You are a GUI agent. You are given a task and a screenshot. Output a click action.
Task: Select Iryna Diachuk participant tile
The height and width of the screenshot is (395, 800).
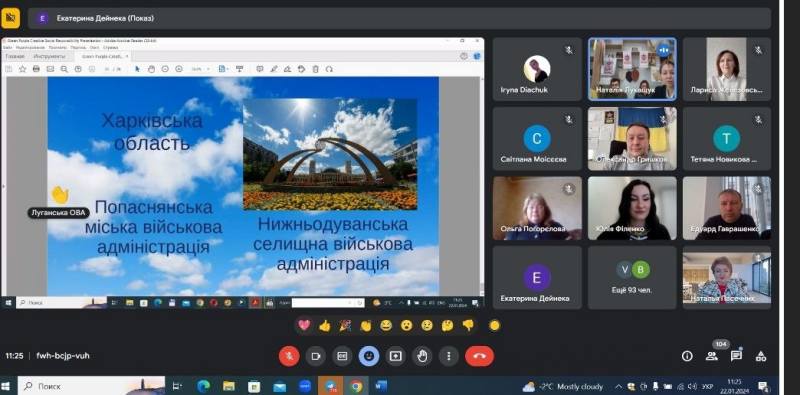click(537, 69)
